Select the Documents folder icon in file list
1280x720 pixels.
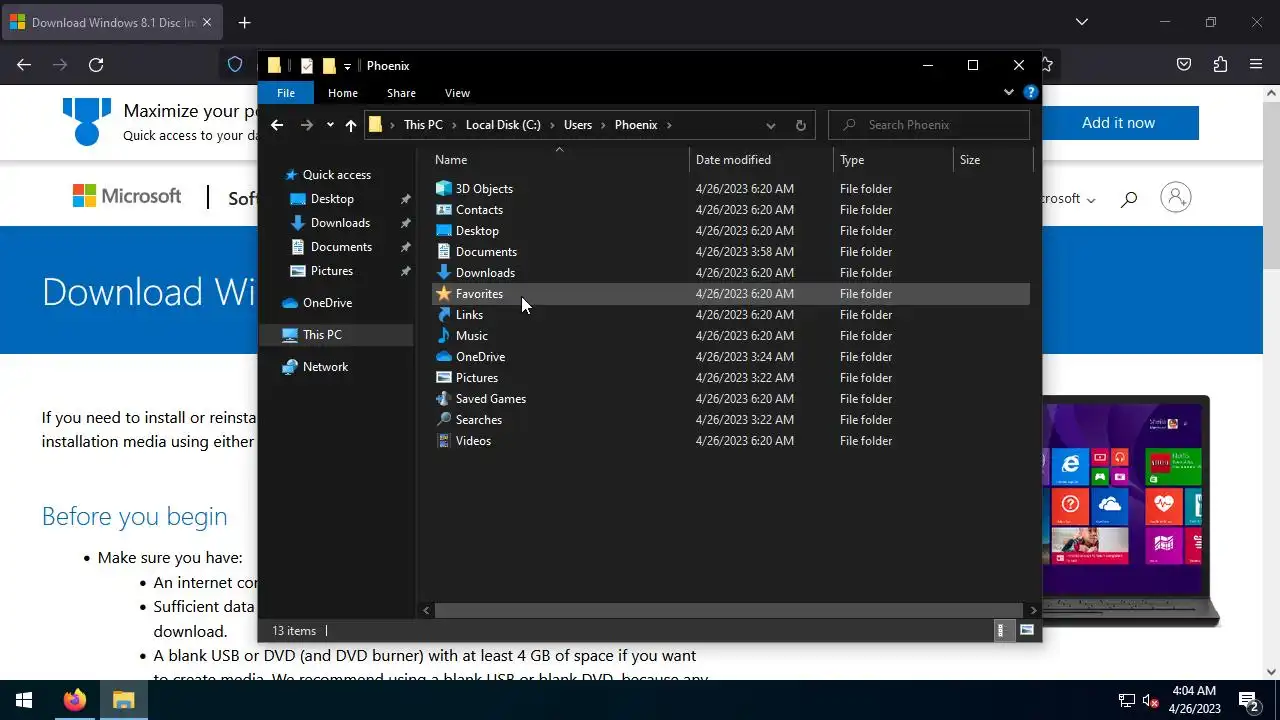pyautogui.click(x=444, y=251)
